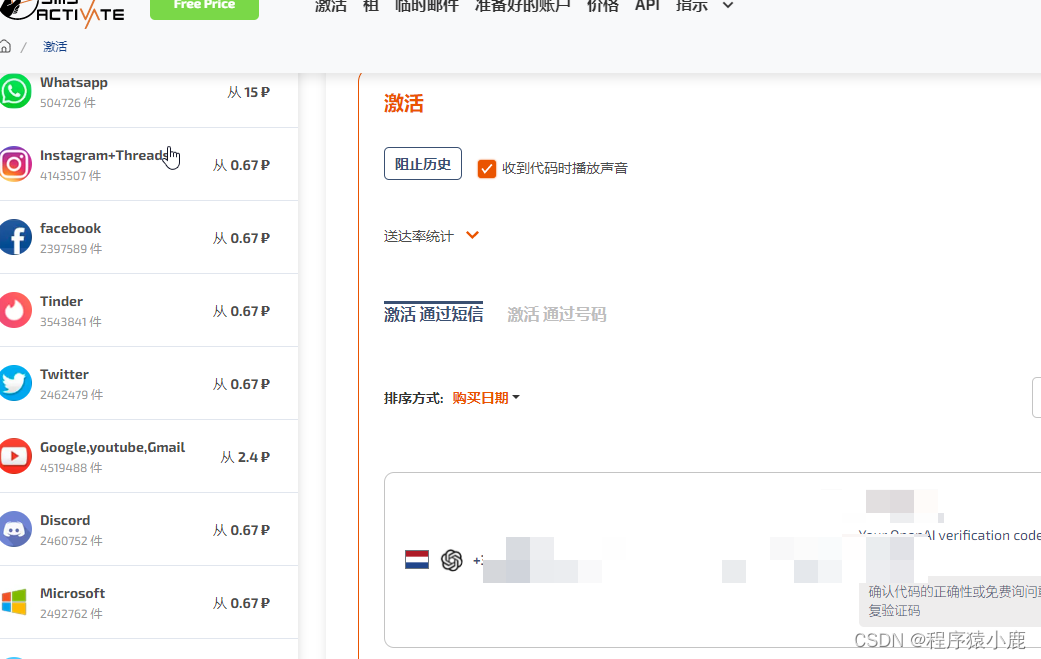Click the Twitter bird icon

(15, 383)
